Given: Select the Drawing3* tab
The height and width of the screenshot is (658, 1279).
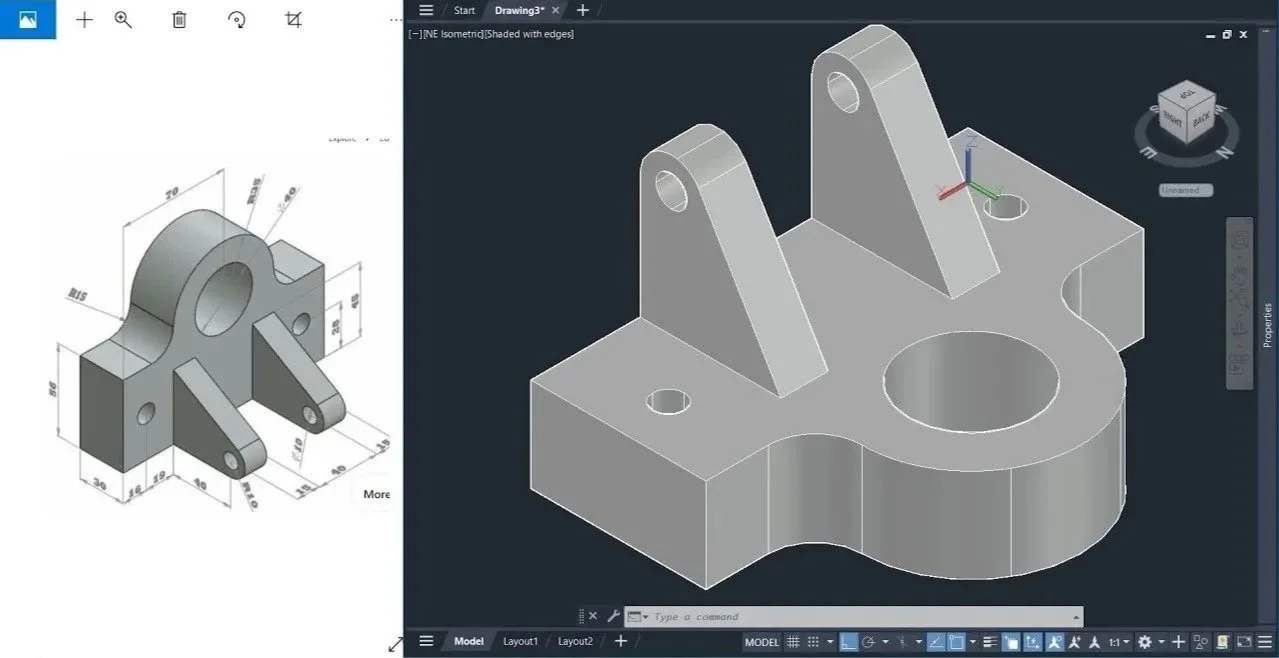Looking at the screenshot, I should click(519, 10).
